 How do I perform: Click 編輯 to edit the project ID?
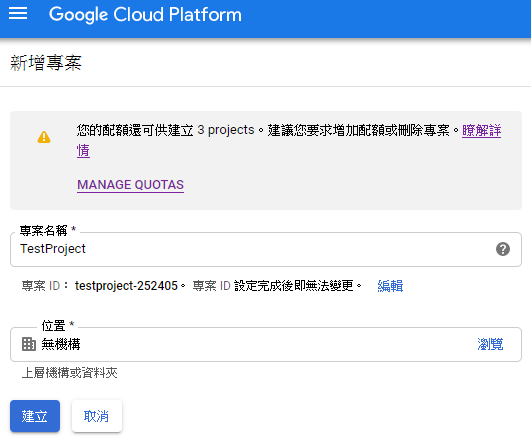tap(390, 286)
